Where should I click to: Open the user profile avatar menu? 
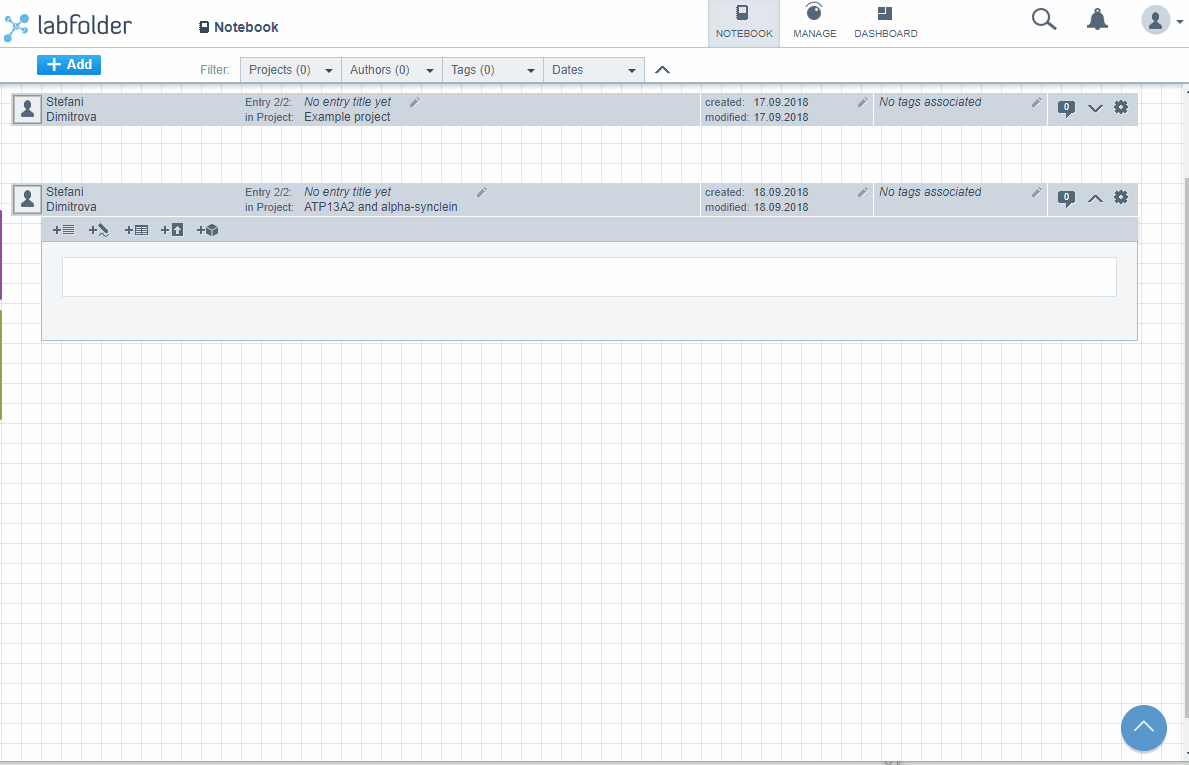1155,20
